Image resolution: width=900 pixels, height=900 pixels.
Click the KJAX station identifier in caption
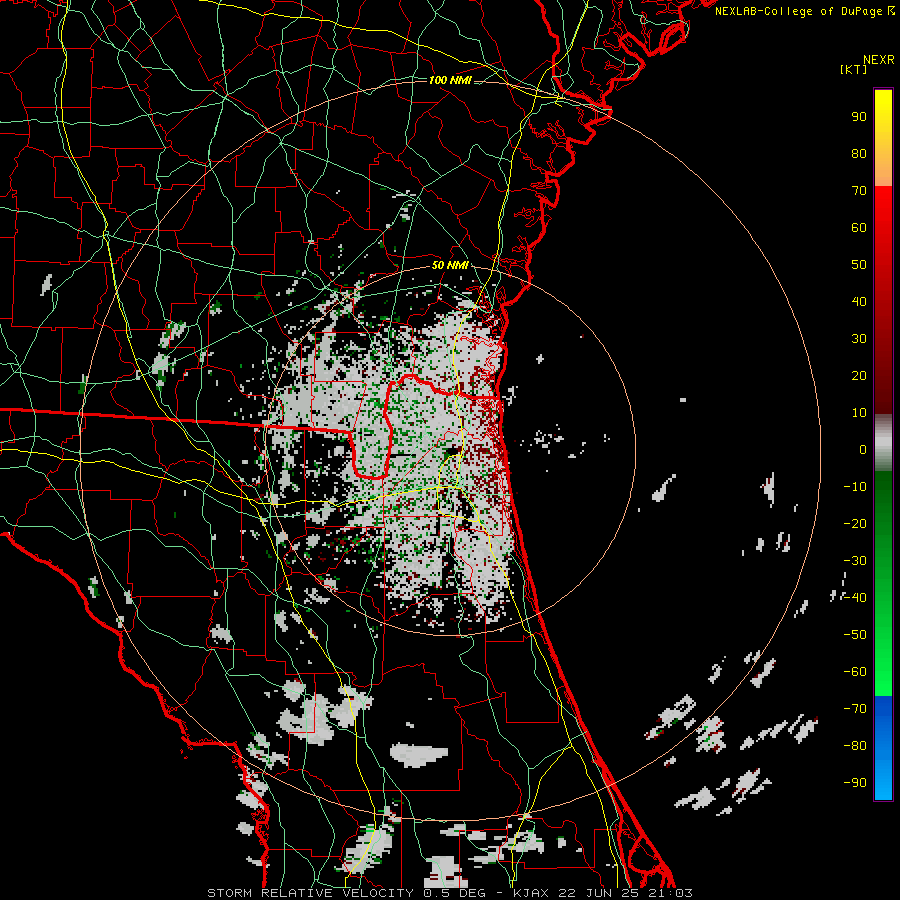(530, 893)
